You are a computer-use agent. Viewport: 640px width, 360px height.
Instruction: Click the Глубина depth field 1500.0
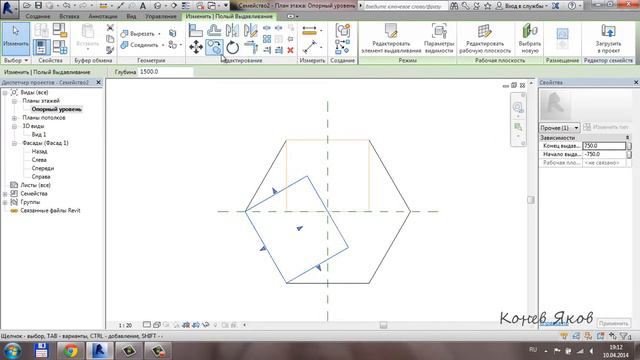165,72
